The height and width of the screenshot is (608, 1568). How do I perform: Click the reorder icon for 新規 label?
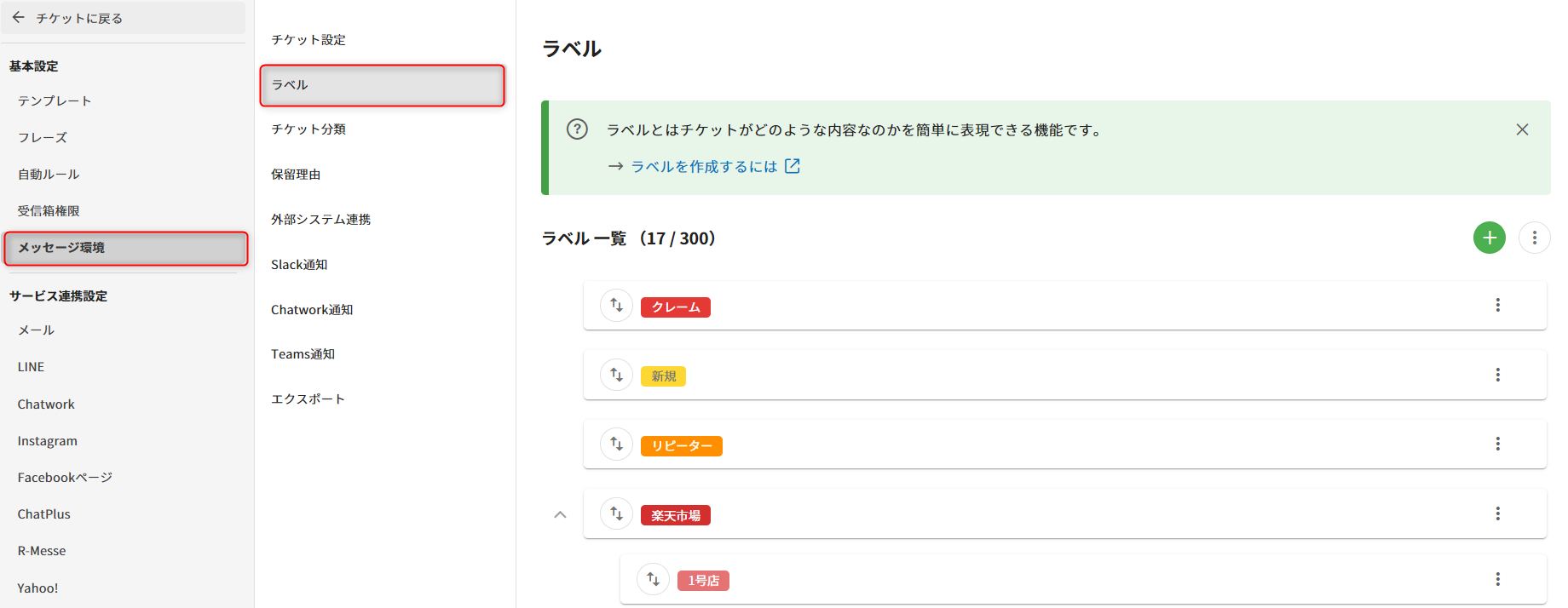coord(616,375)
